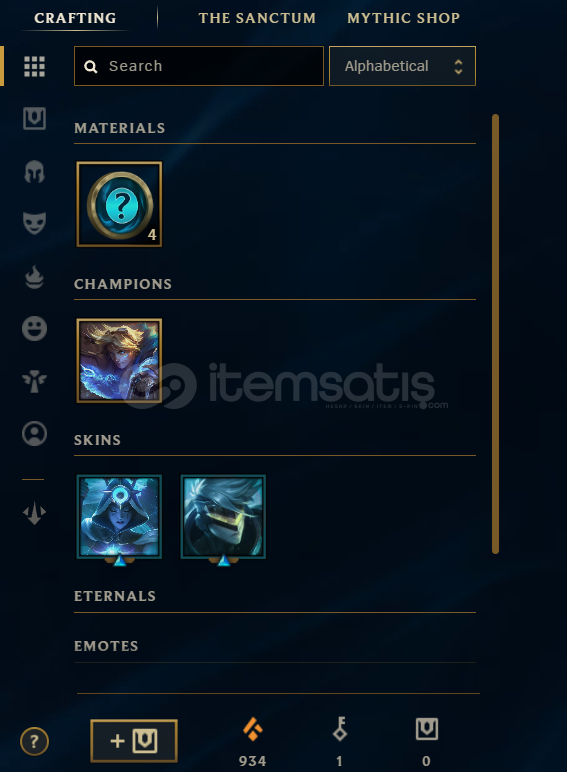
Task: Switch to The Sanctum tab
Action: point(257,18)
